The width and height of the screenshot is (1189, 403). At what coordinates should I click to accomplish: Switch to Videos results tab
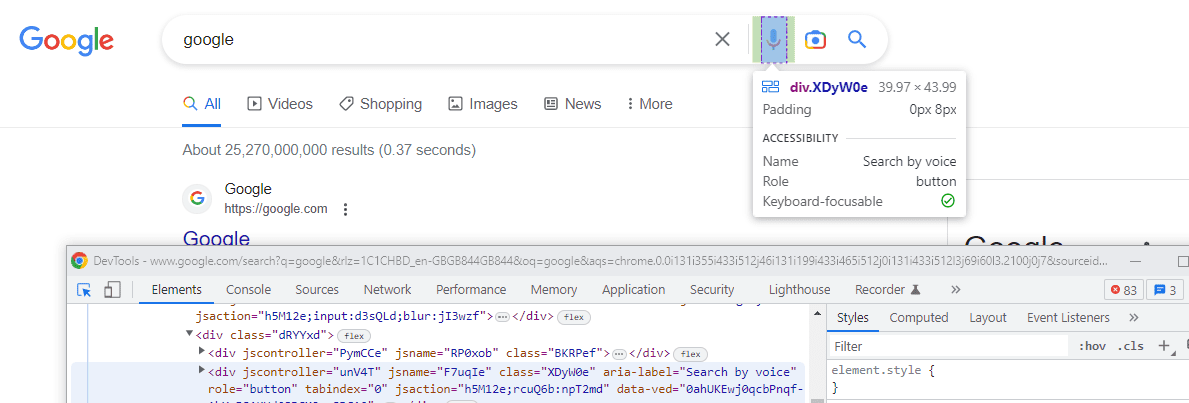tap(280, 104)
